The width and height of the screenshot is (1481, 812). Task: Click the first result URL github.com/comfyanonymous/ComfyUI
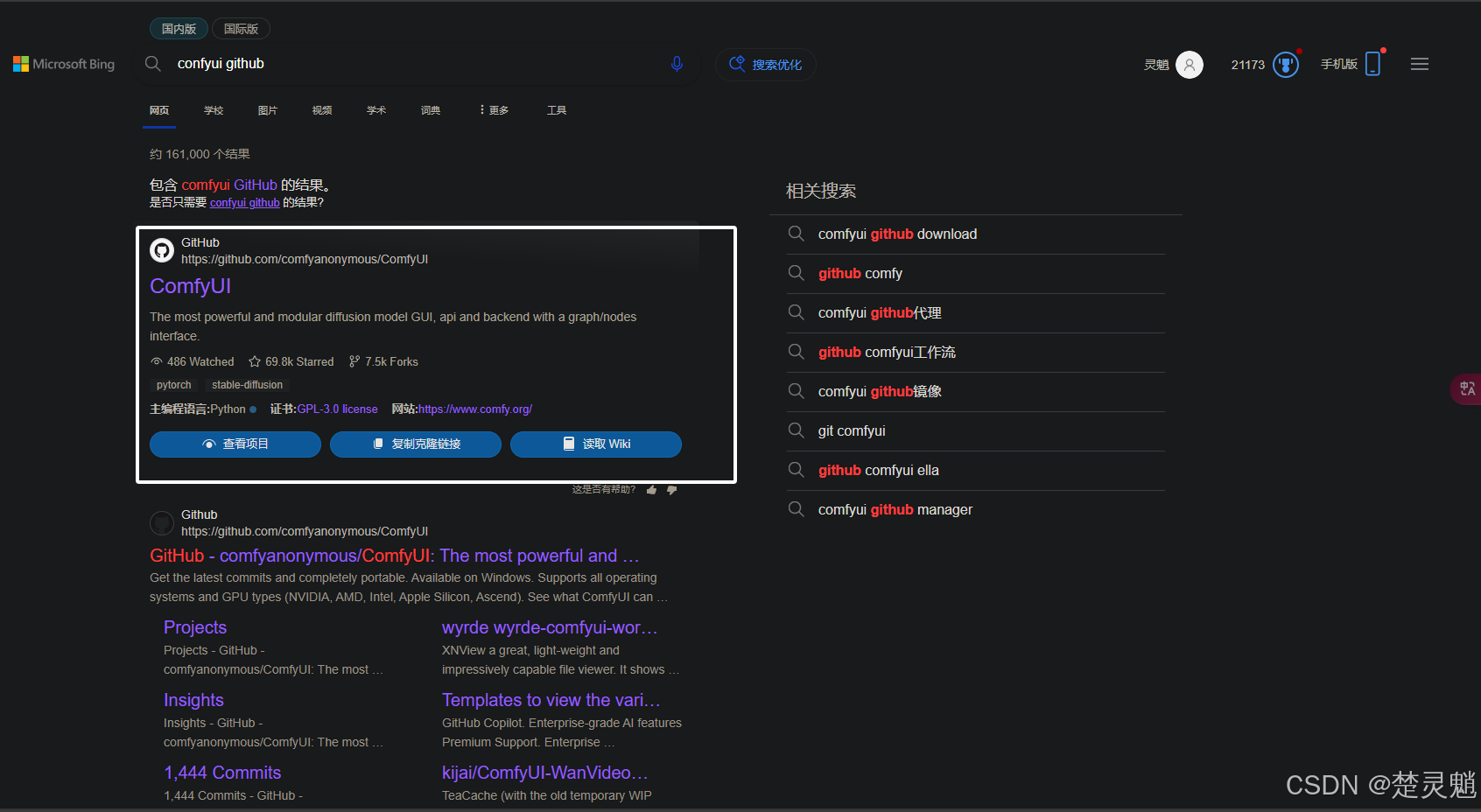click(x=305, y=259)
